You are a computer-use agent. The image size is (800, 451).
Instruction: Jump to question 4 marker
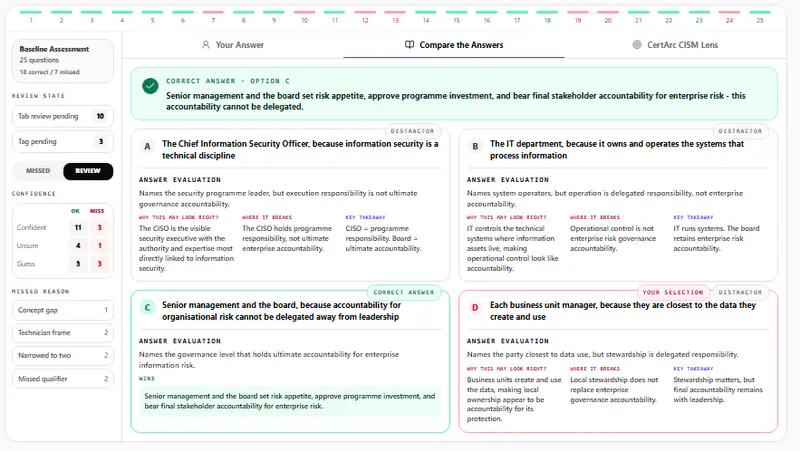[122, 16]
